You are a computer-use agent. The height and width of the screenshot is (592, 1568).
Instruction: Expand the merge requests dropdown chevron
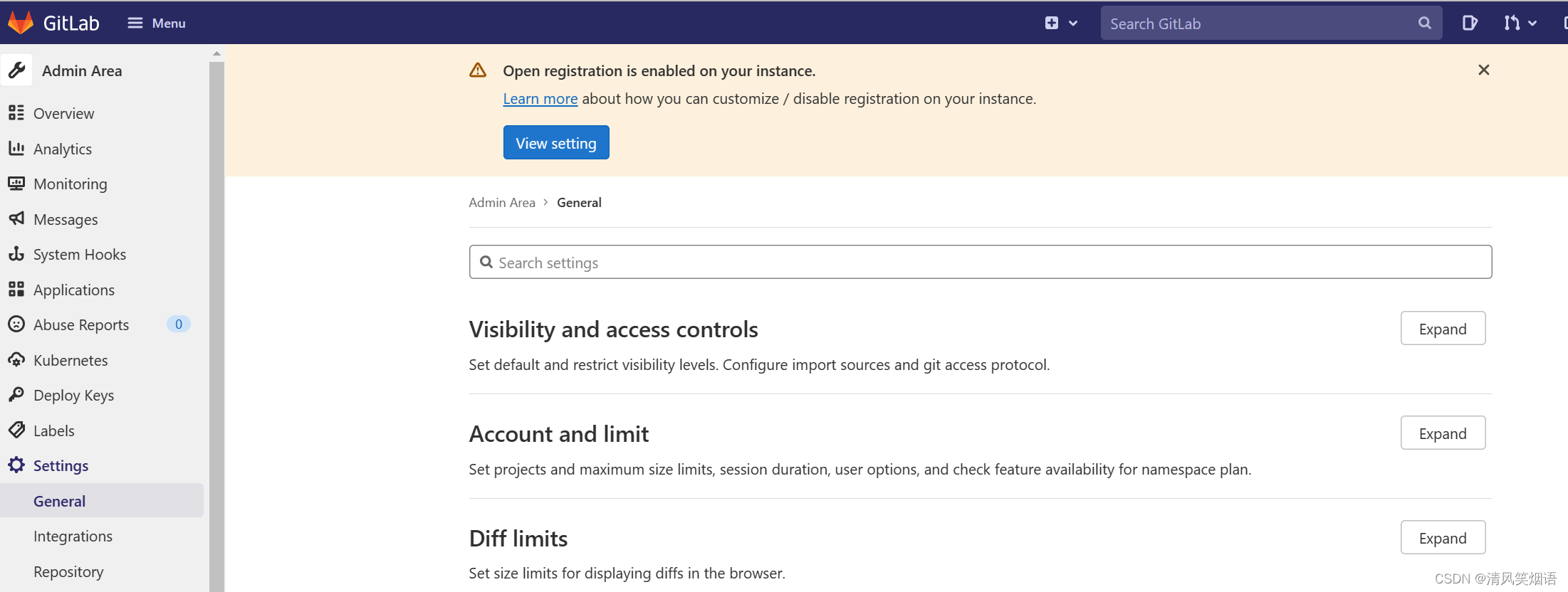coord(1532,23)
